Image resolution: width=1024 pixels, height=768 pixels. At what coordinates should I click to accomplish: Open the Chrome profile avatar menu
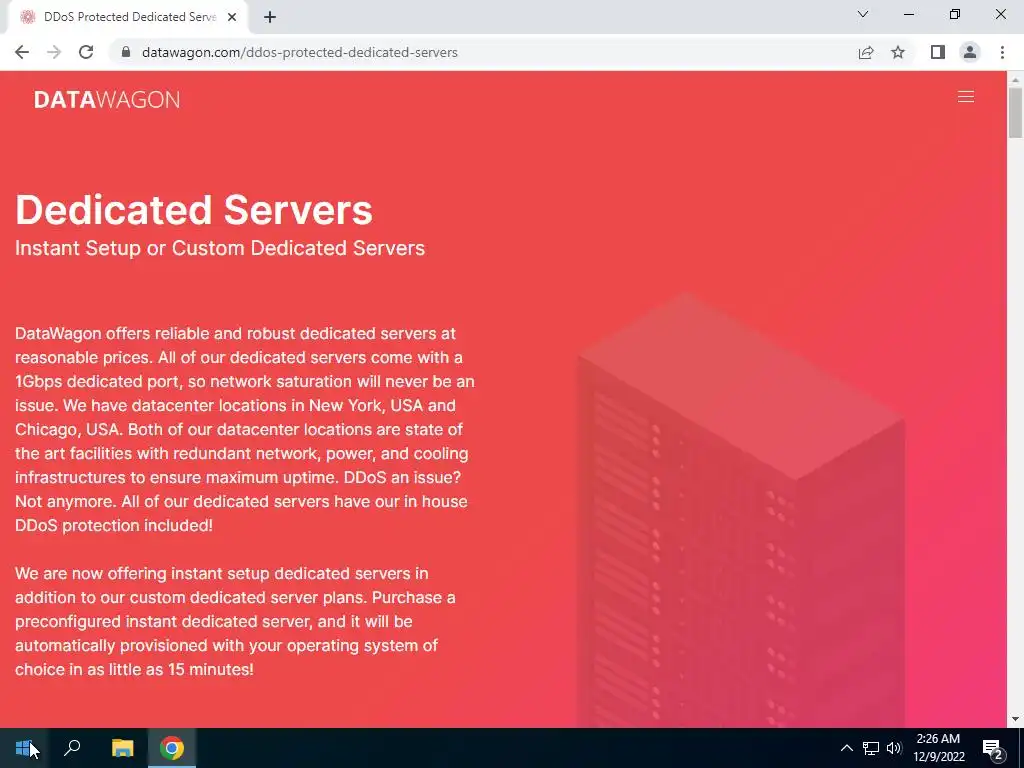(x=970, y=52)
